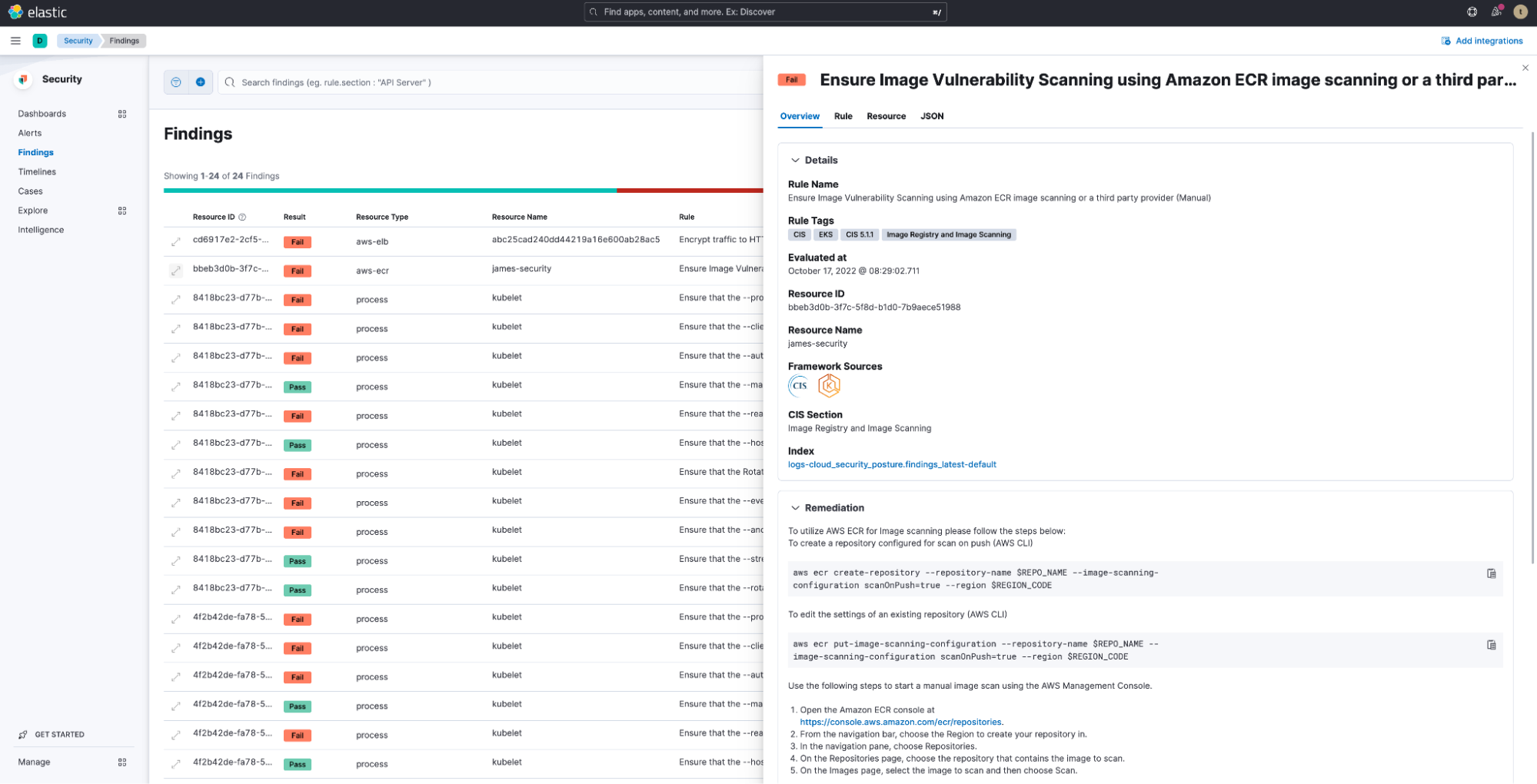Viewport: 1537px width, 784px height.
Task: Expand the finding row for aws-elb
Action: coord(176,242)
